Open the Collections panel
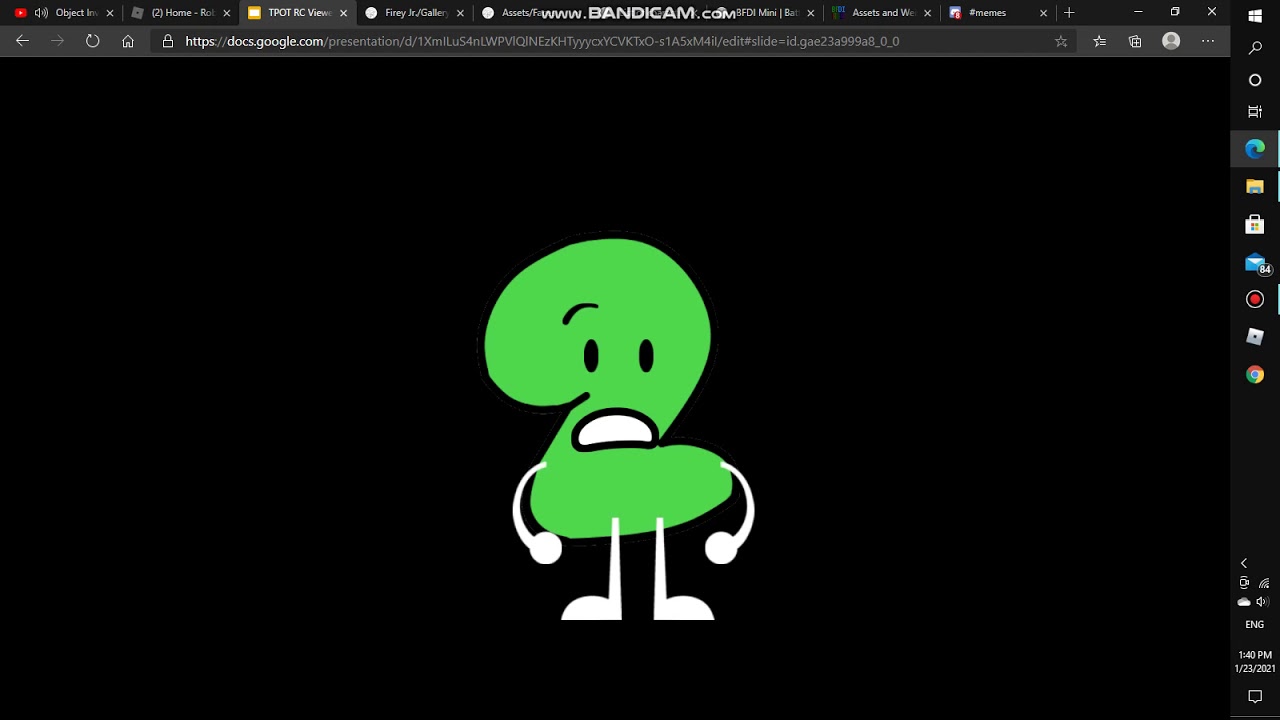The height and width of the screenshot is (720, 1280). (x=1135, y=41)
